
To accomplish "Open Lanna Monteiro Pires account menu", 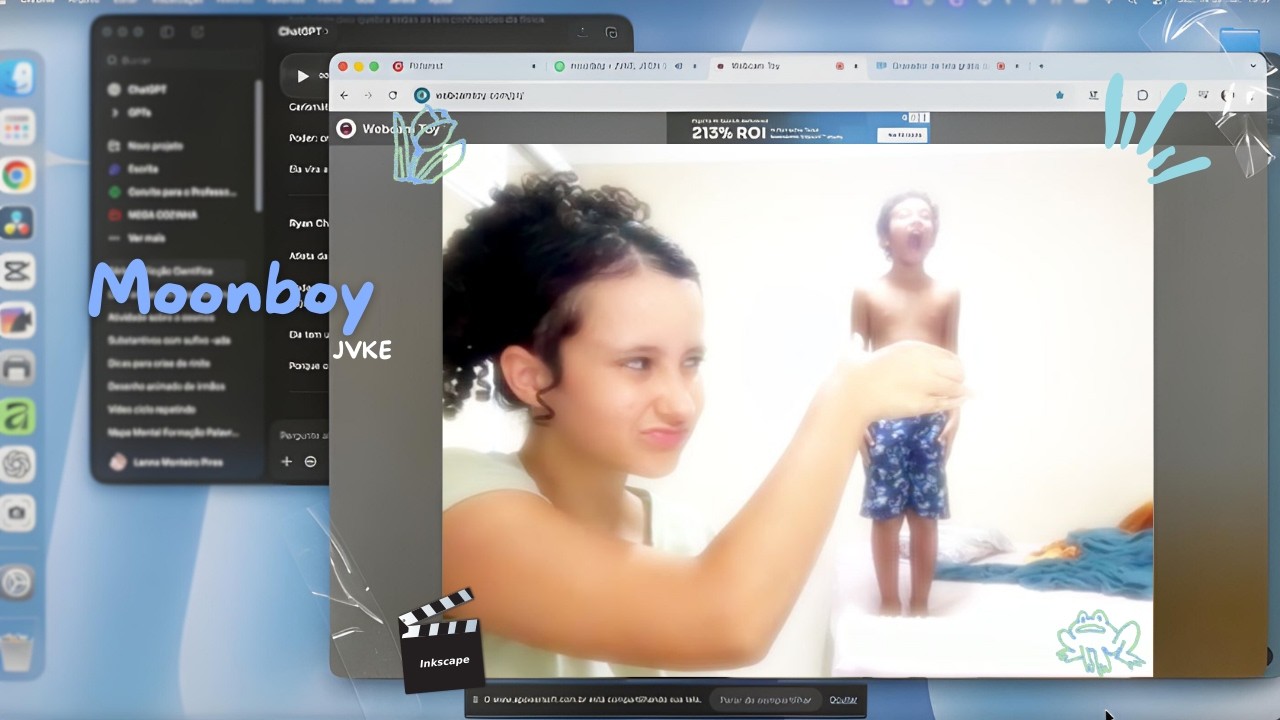I will pos(168,462).
